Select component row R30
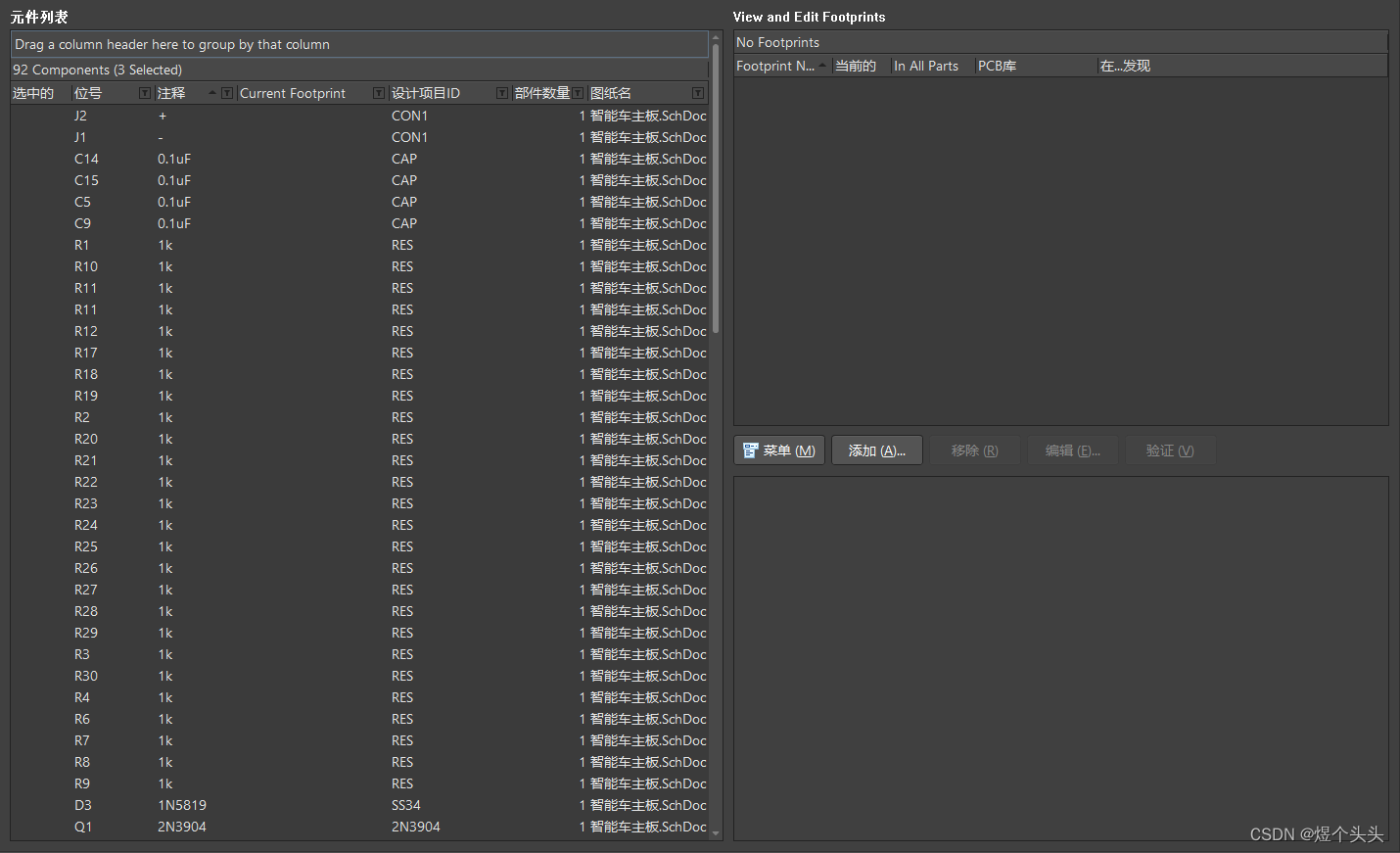This screenshot has height=853, width=1400. click(x=359, y=676)
